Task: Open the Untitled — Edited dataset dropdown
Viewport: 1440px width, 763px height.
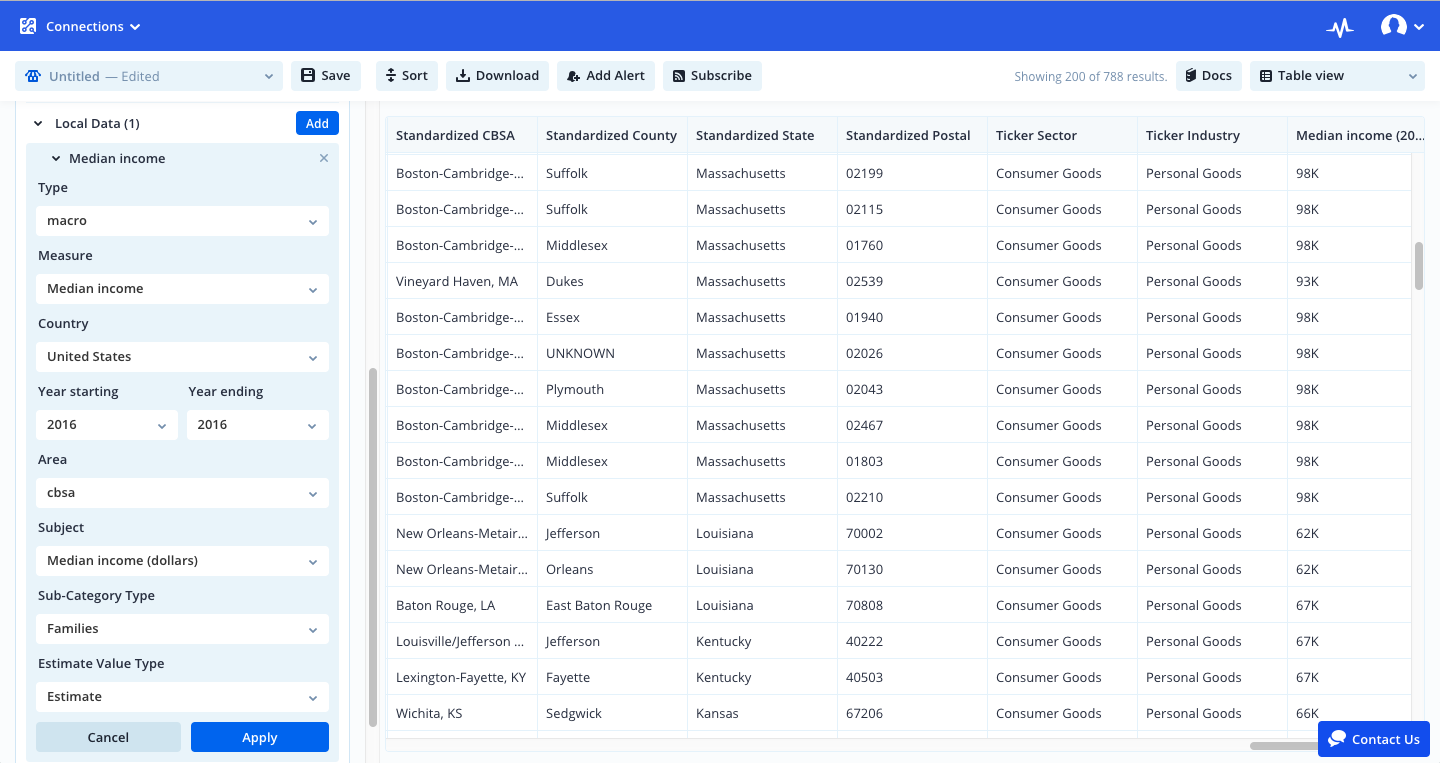Action: [149, 76]
